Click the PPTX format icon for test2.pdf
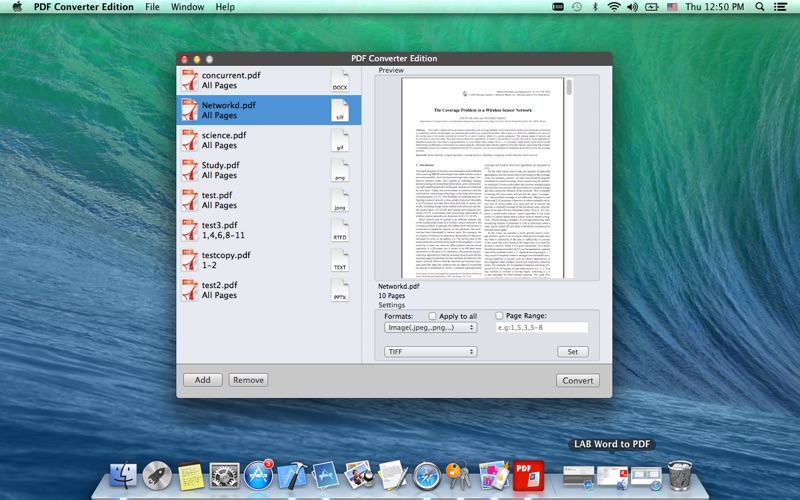Viewport: 800px width, 500px height. [340, 290]
